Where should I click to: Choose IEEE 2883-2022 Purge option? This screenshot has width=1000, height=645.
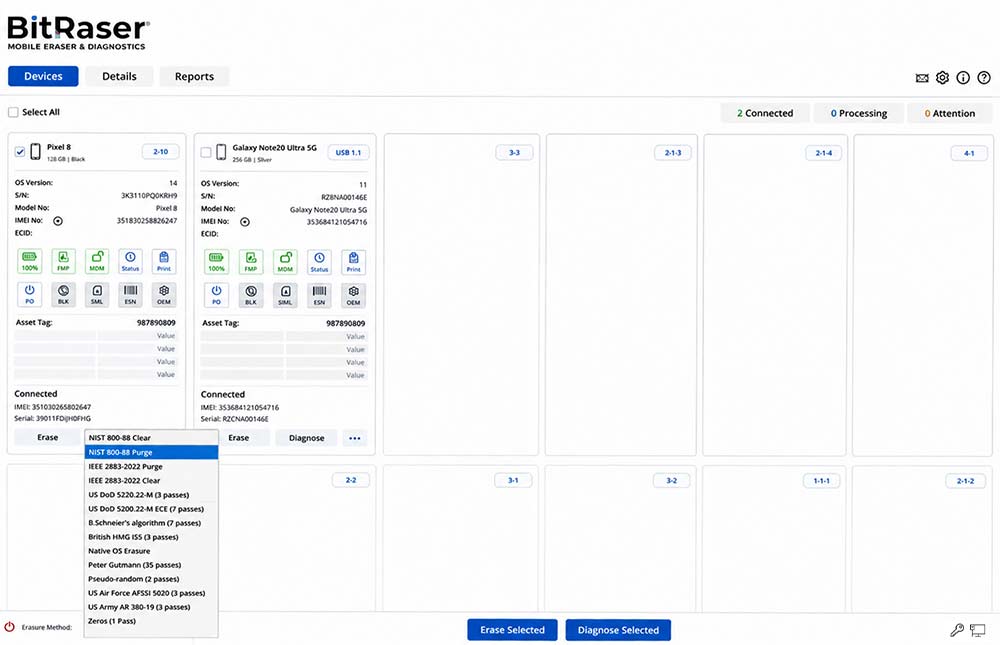click(x=151, y=466)
